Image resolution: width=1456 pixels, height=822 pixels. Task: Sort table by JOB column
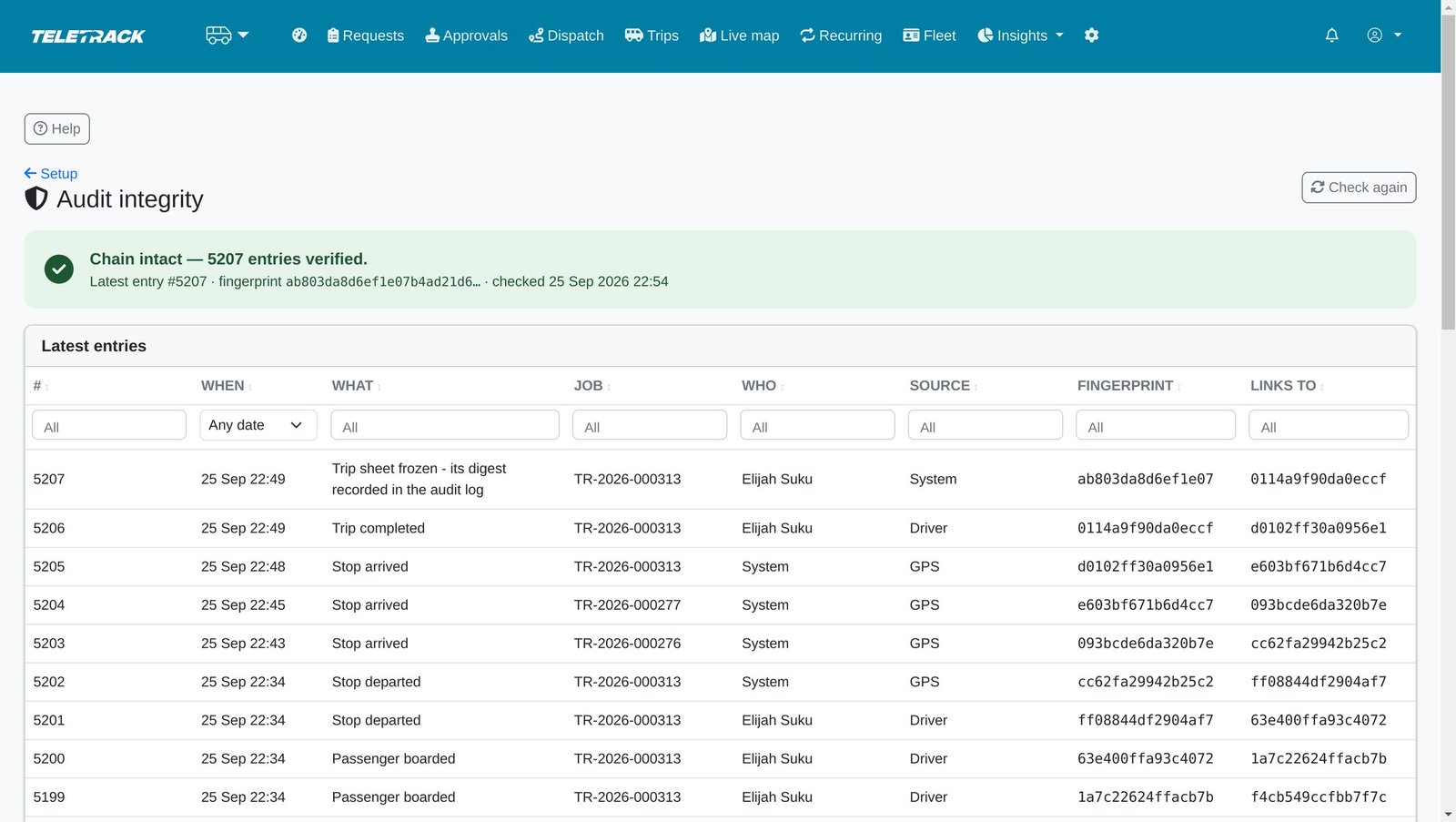coord(591,386)
